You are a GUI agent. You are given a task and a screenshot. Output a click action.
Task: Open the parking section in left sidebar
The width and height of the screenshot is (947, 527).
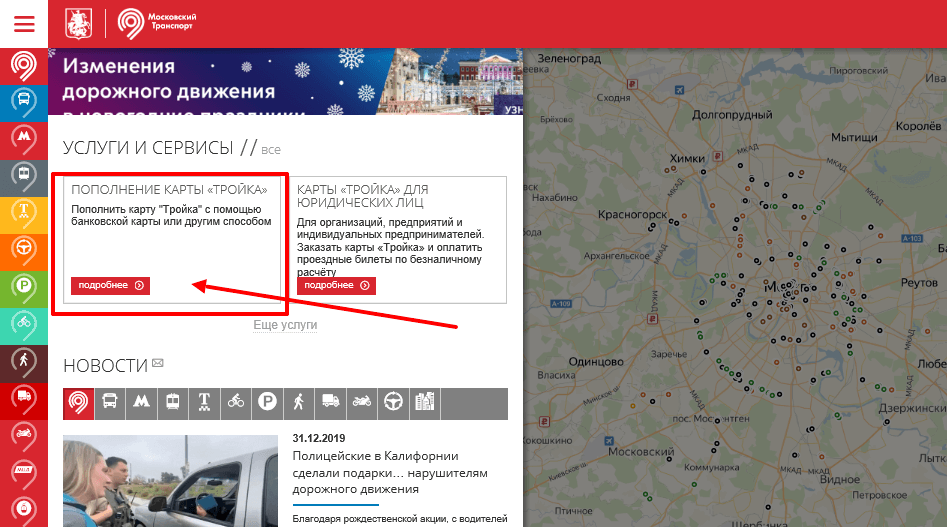[x=24, y=289]
